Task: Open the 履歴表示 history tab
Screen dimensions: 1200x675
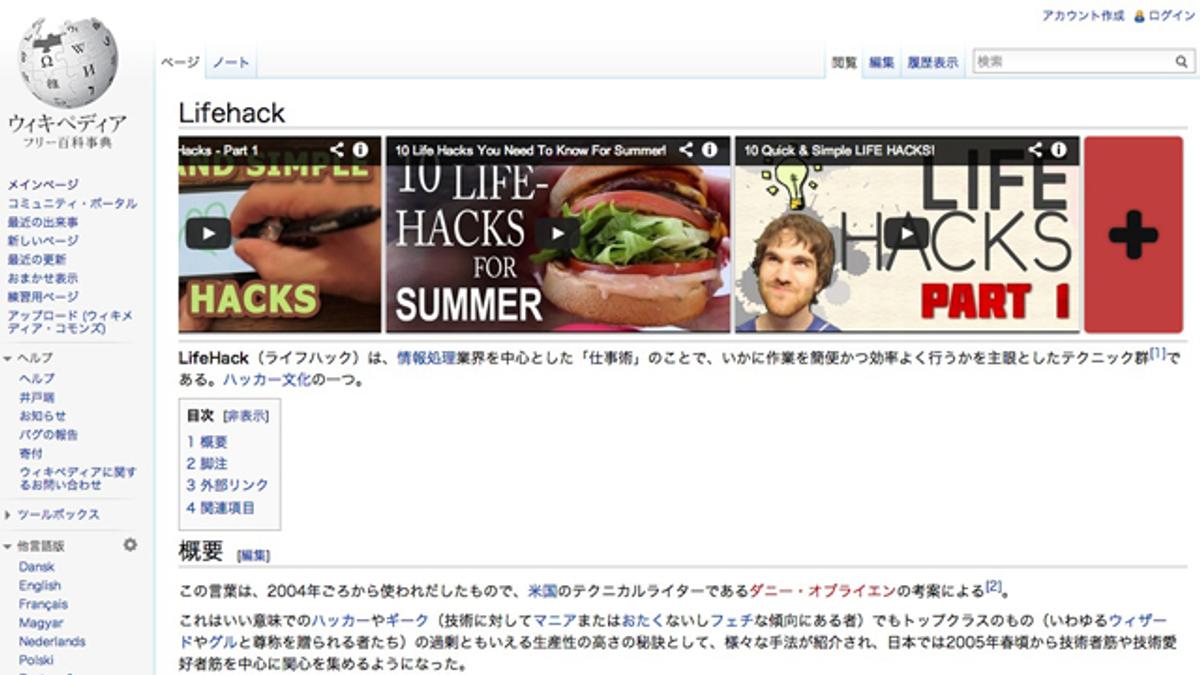Action: click(932, 63)
